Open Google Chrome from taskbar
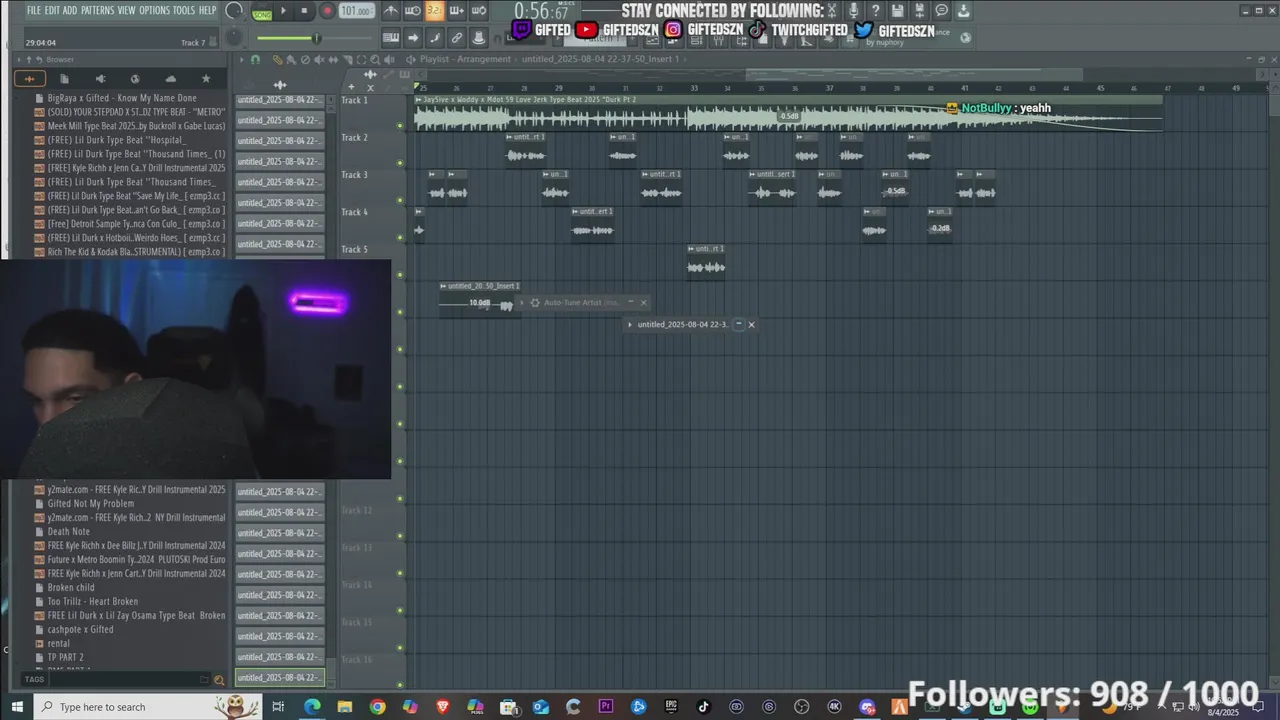1280x720 pixels. (377, 707)
